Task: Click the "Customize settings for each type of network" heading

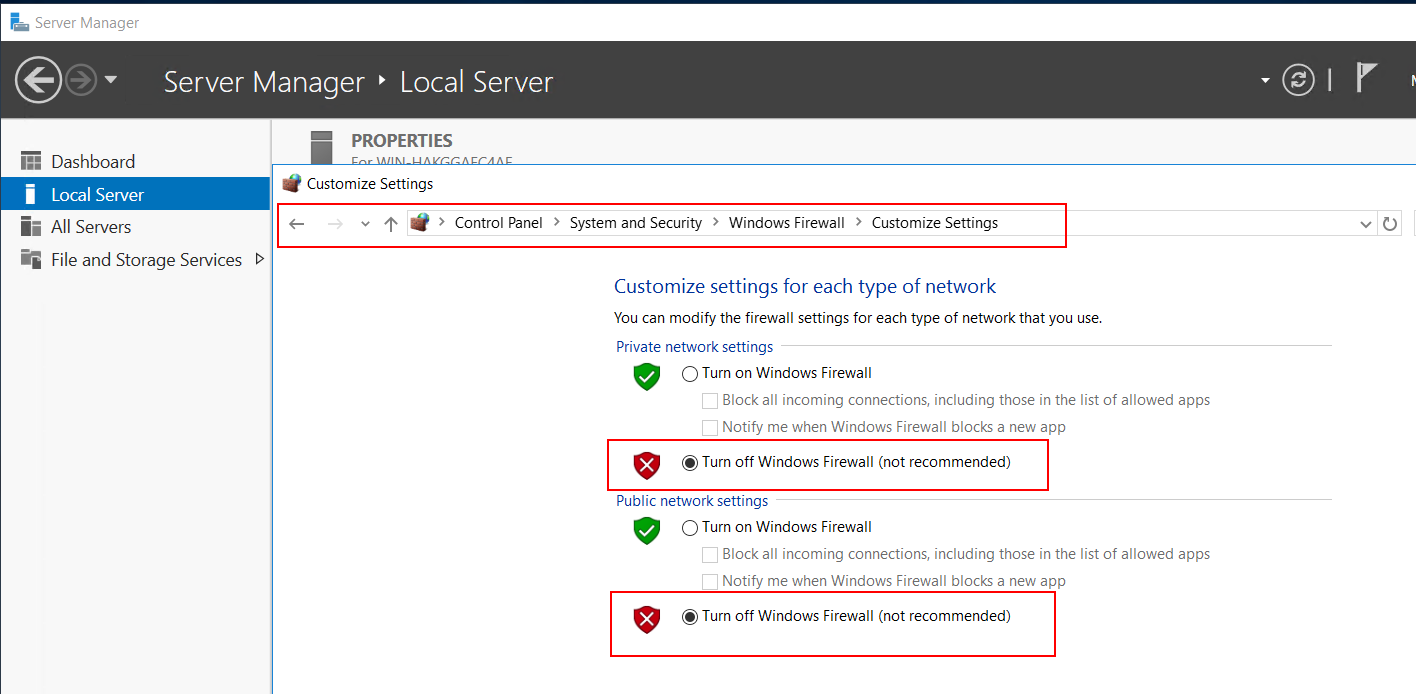Action: point(805,287)
